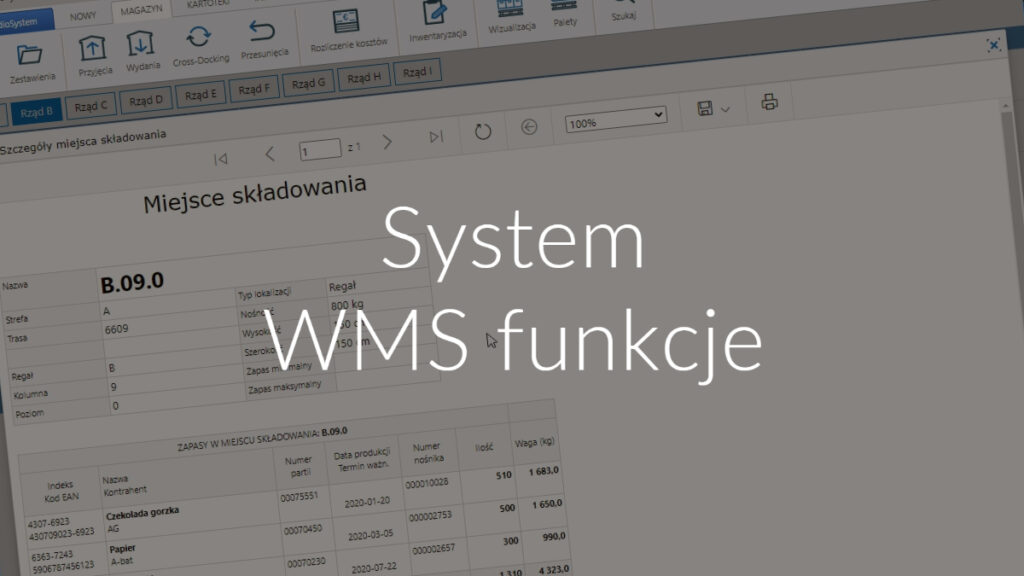Click the index 4307-6923

coord(48,523)
